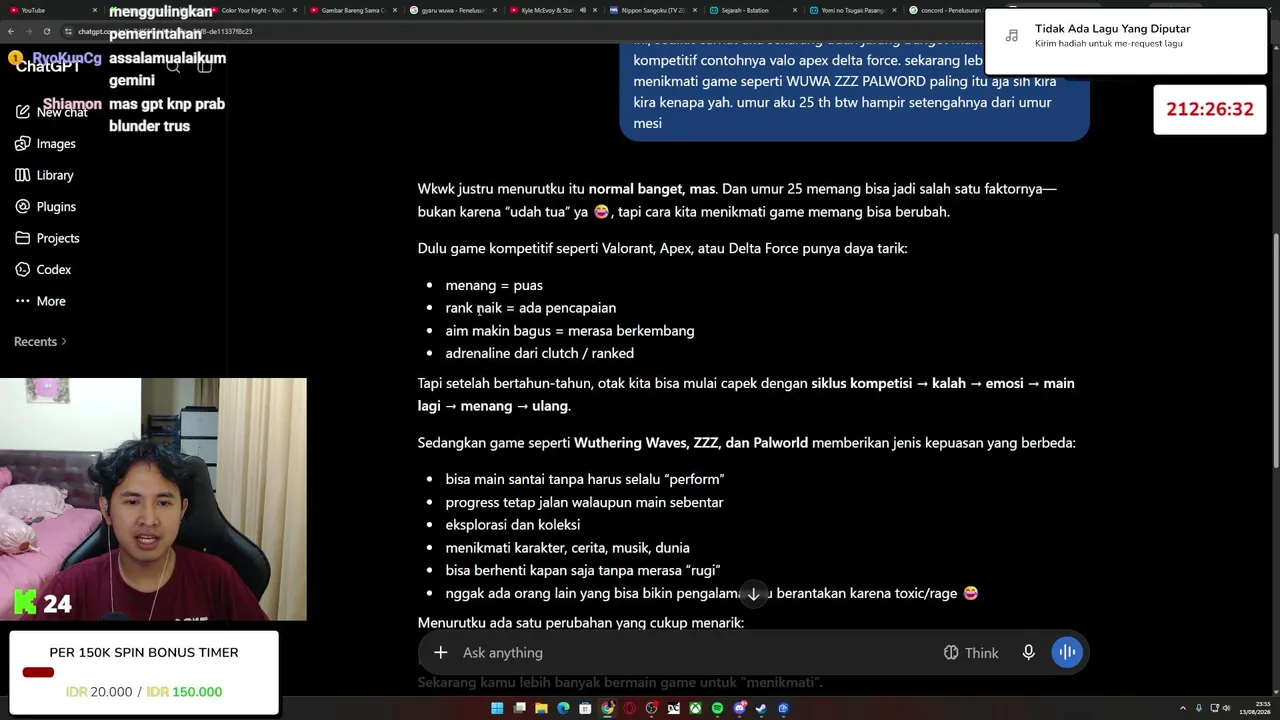The image size is (1280, 720).
Task: Click the plus attach button in composer
Action: tap(440, 653)
